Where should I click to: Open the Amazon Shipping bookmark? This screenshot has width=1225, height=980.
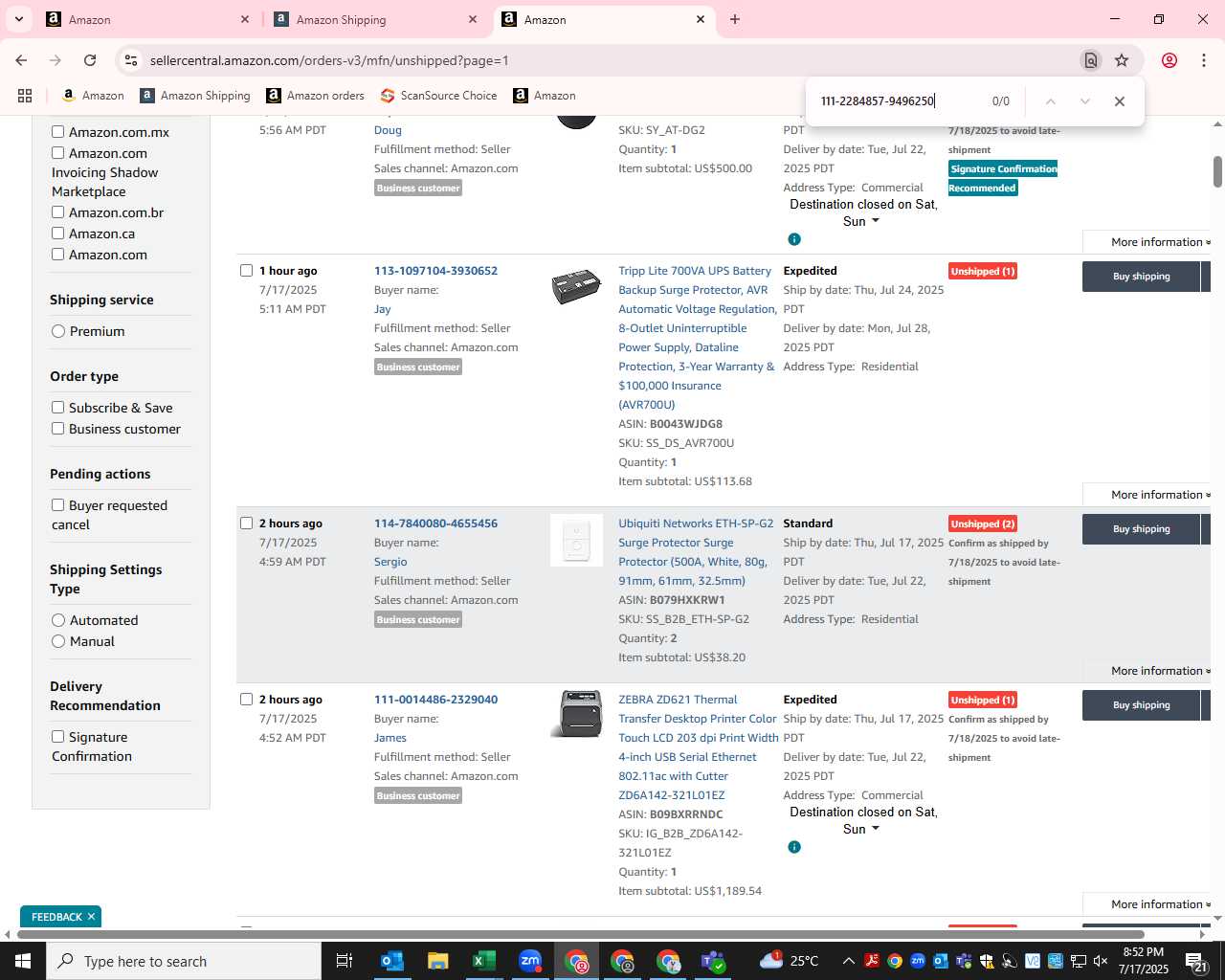pyautogui.click(x=195, y=96)
